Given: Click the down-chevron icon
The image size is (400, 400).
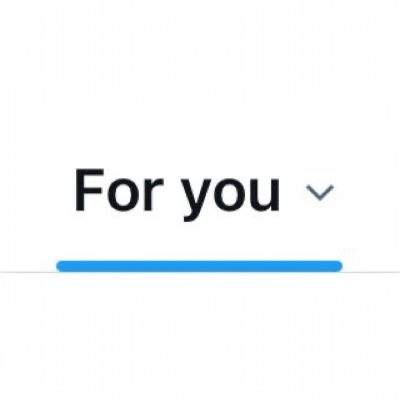Looking at the screenshot, I should (x=320, y=193).
